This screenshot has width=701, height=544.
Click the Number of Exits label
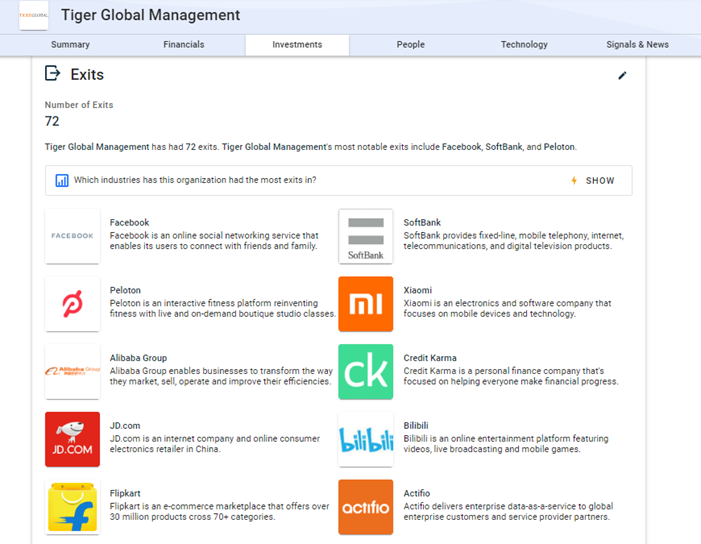79,105
